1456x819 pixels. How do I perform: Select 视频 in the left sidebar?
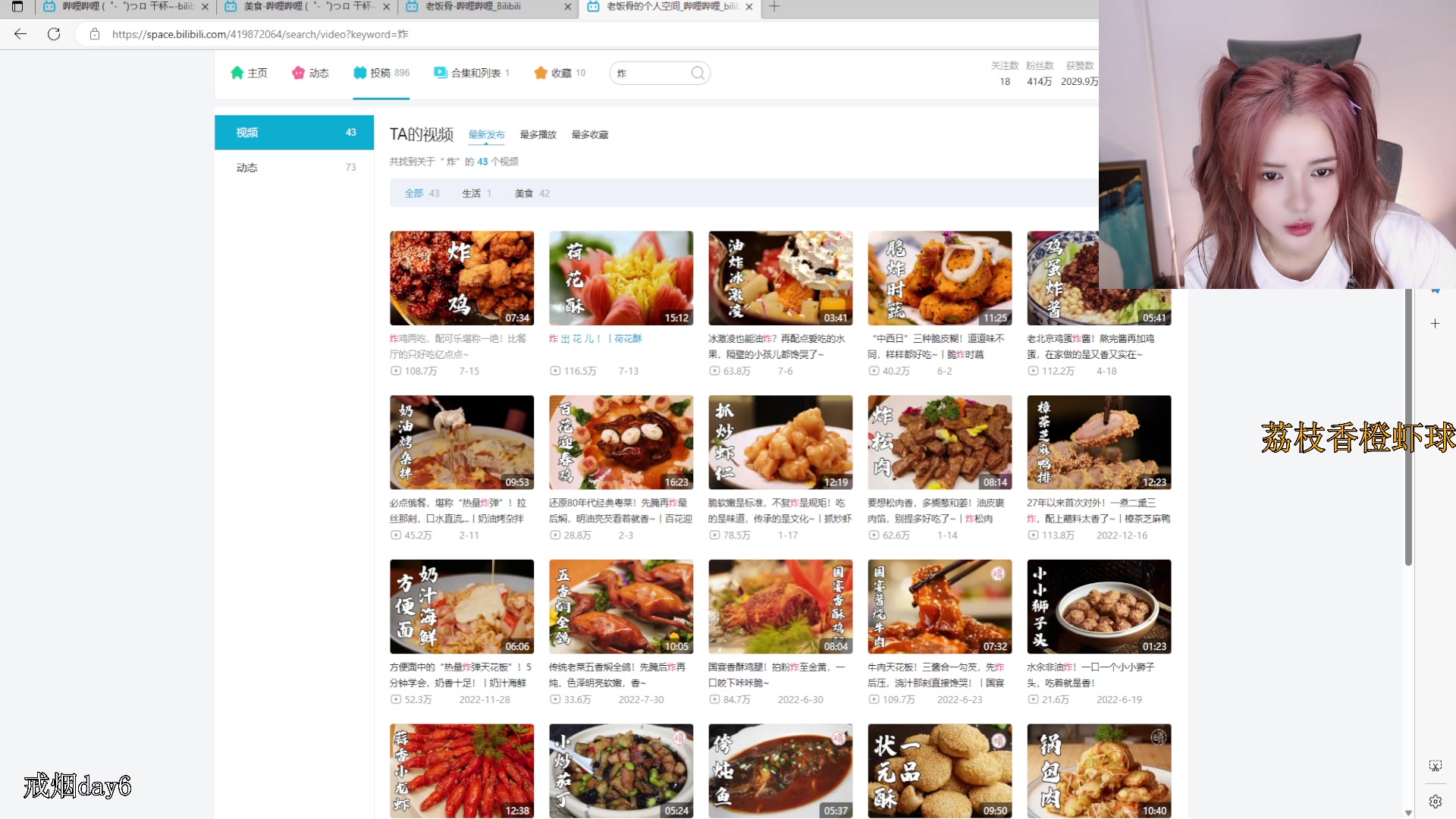tap(294, 133)
